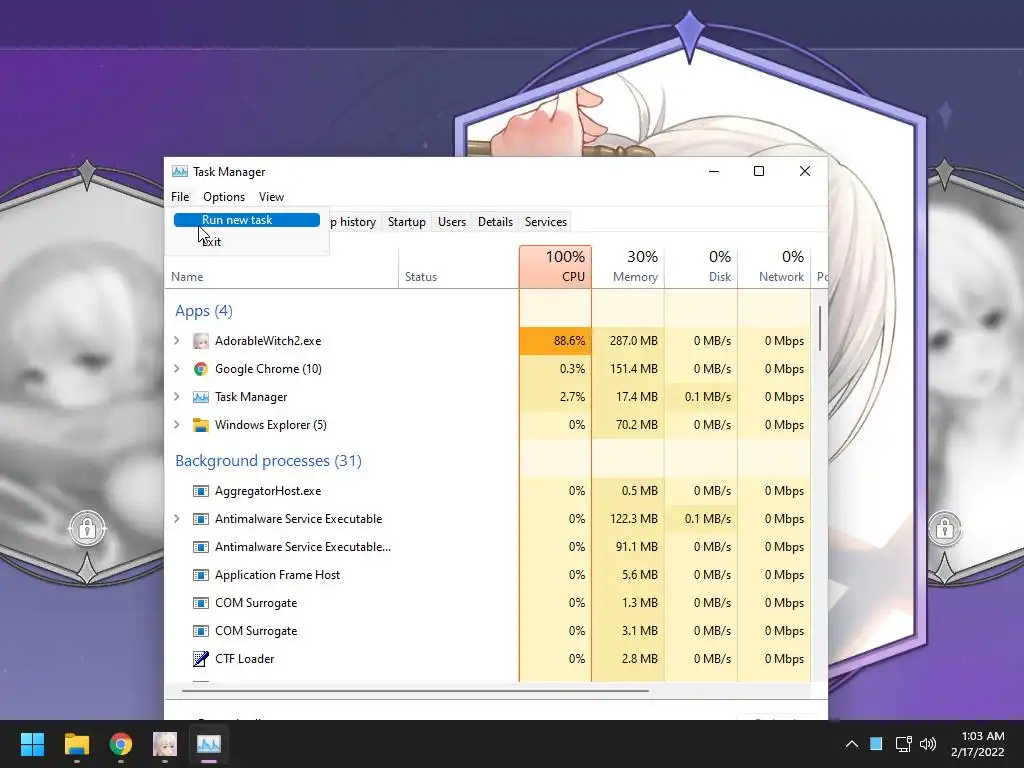1024x768 pixels.
Task: Open the Windows Start menu
Action: [32, 744]
